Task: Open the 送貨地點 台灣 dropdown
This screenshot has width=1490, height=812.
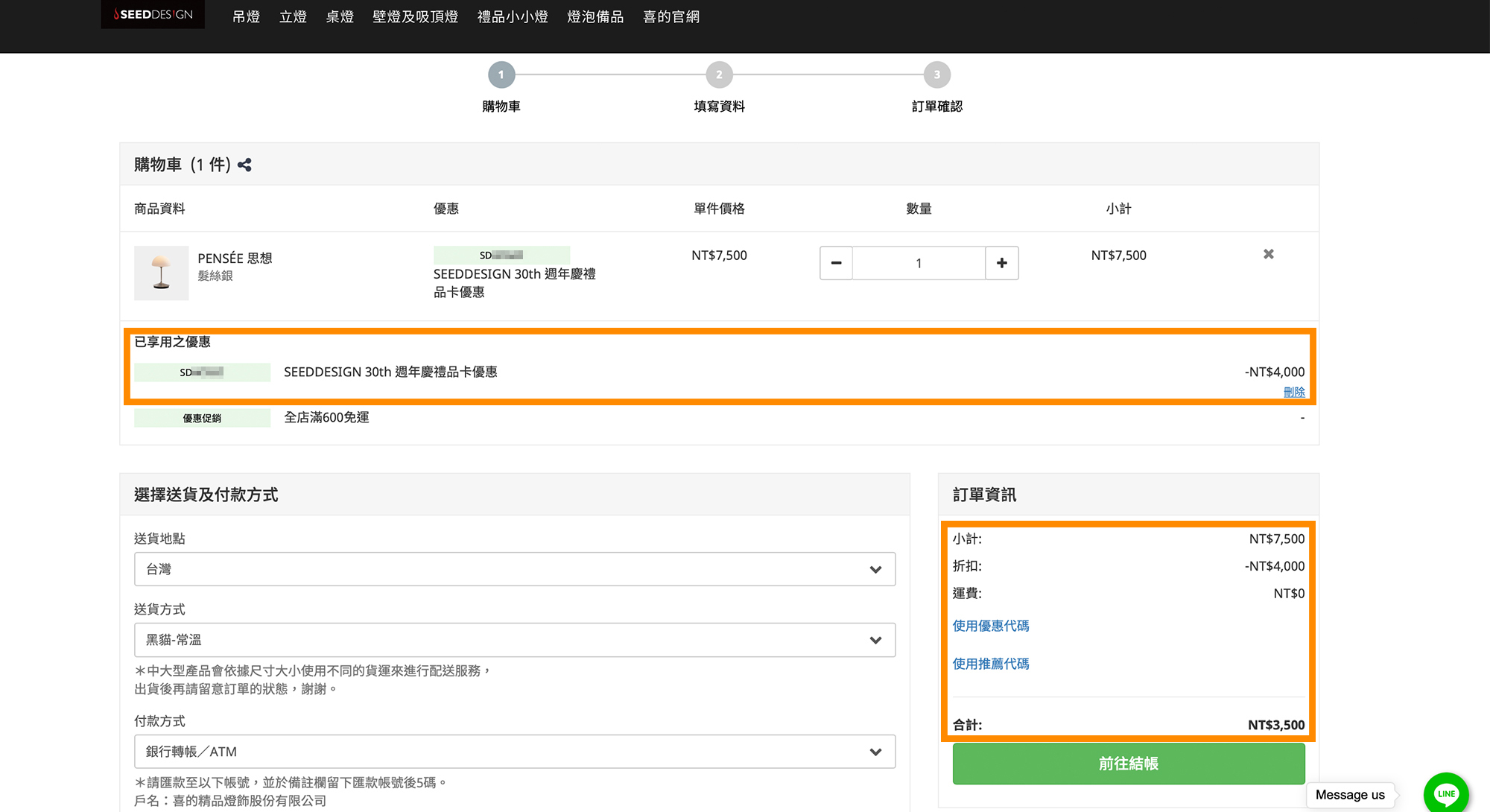Action: pyautogui.click(x=514, y=569)
